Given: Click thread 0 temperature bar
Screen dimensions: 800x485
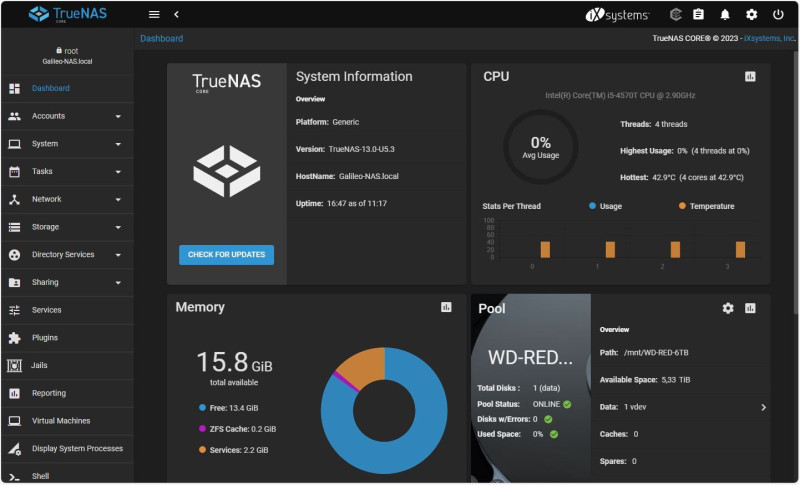Looking at the screenshot, I should pos(545,250).
